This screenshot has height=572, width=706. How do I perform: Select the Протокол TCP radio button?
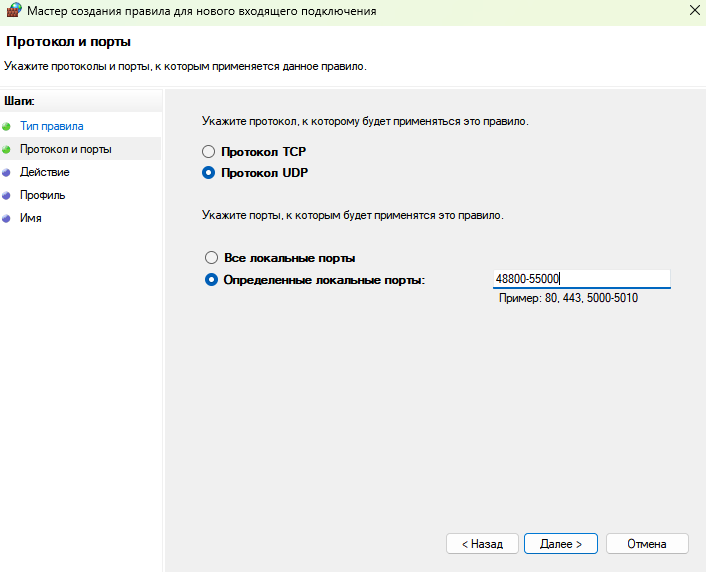pyautogui.click(x=208, y=152)
